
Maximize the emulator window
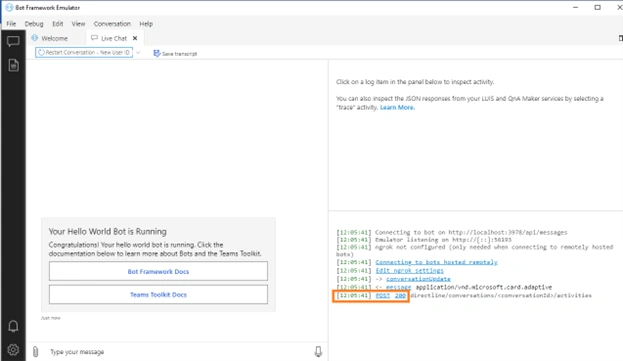[x=597, y=7]
